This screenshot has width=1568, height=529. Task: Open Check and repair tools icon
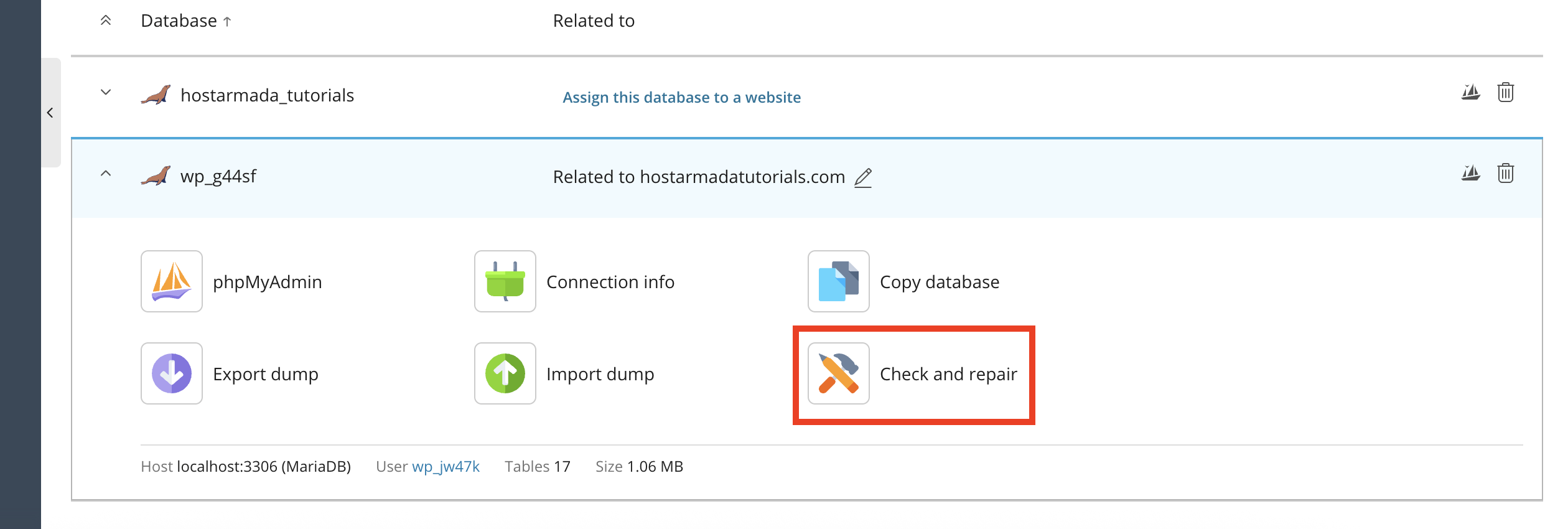pyautogui.click(x=838, y=373)
